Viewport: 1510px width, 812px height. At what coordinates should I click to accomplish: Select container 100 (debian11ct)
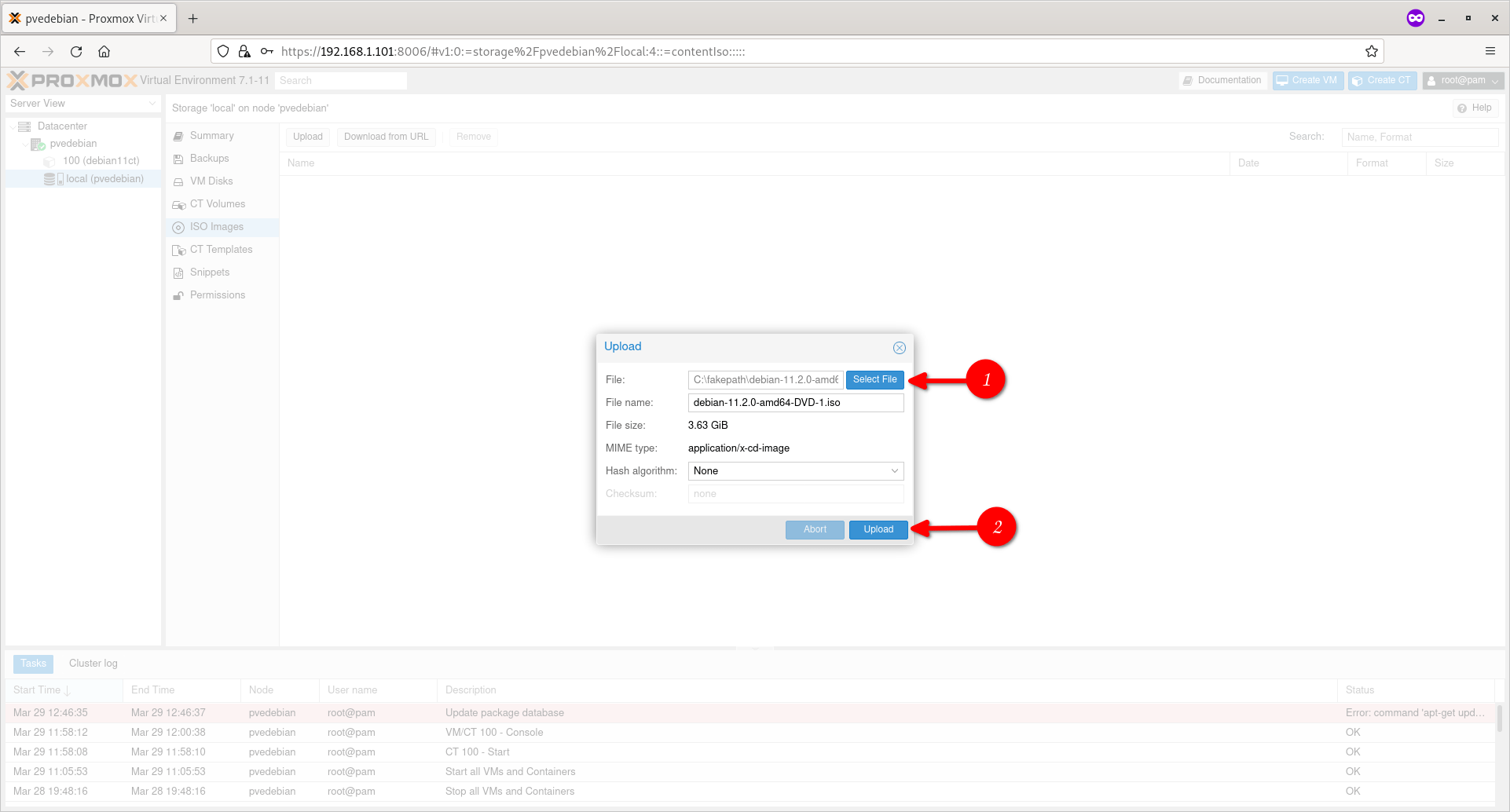pyautogui.click(x=101, y=161)
